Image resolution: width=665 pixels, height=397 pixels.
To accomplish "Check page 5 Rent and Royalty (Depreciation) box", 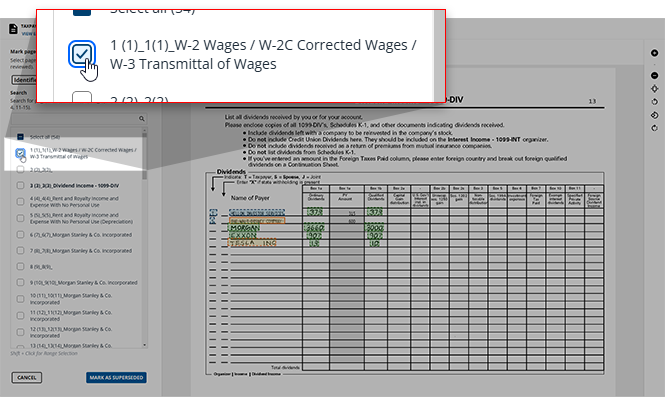I will 20,218.
